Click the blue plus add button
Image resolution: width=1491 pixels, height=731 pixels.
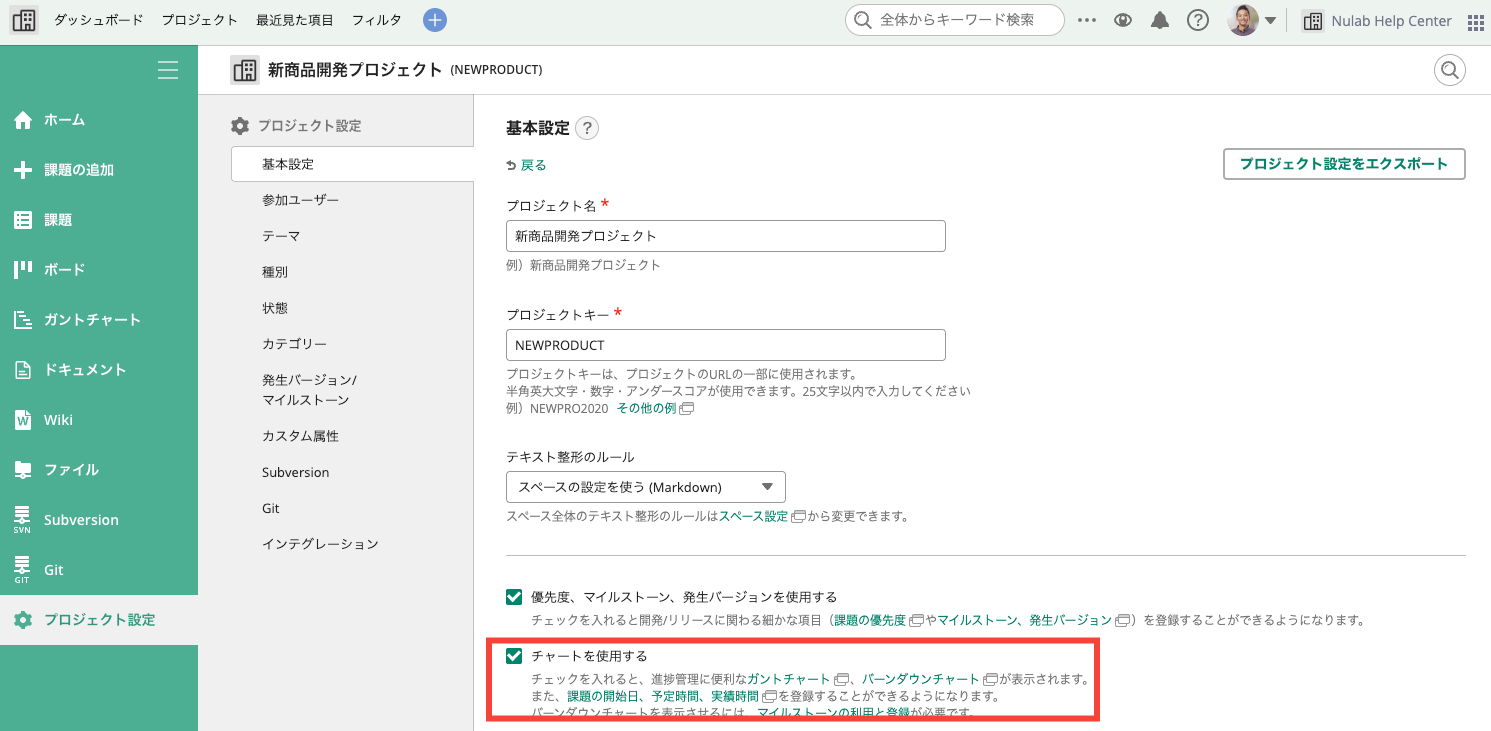[x=435, y=20]
